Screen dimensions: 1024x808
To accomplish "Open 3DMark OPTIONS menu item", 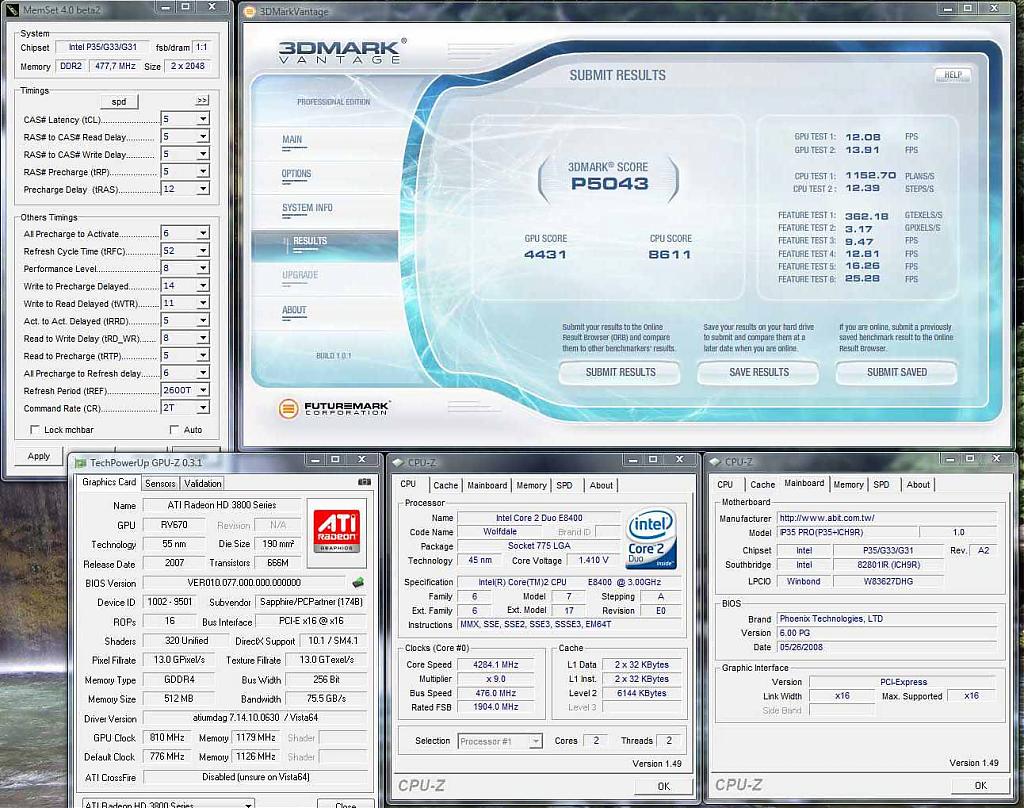I will click(296, 174).
